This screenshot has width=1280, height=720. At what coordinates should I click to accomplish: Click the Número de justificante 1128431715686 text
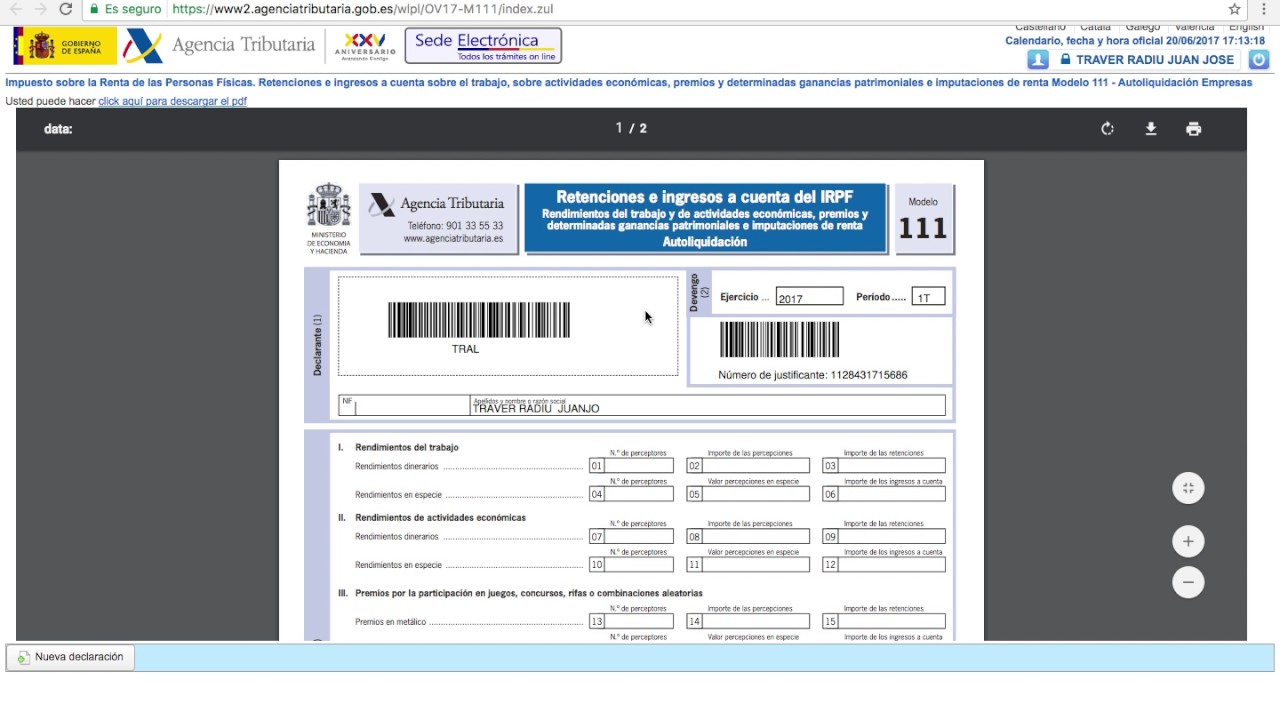click(813, 375)
